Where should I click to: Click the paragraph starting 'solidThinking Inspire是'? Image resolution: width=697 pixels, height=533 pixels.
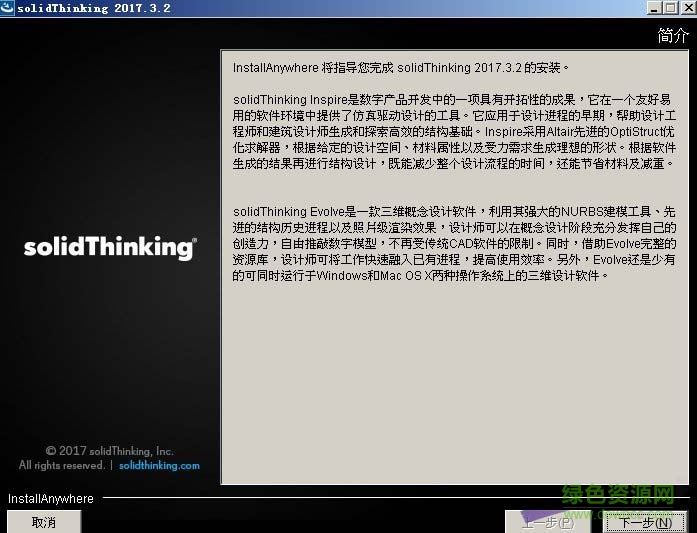click(454, 132)
